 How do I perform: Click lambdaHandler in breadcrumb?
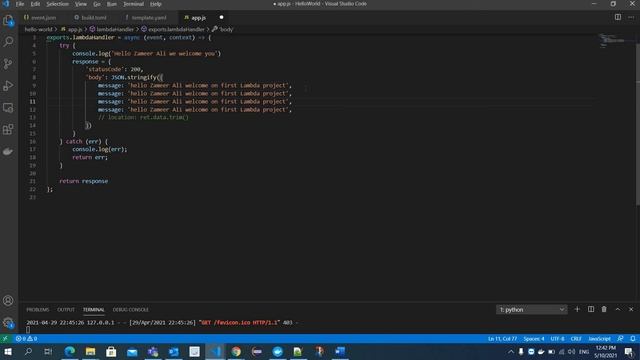coord(115,29)
